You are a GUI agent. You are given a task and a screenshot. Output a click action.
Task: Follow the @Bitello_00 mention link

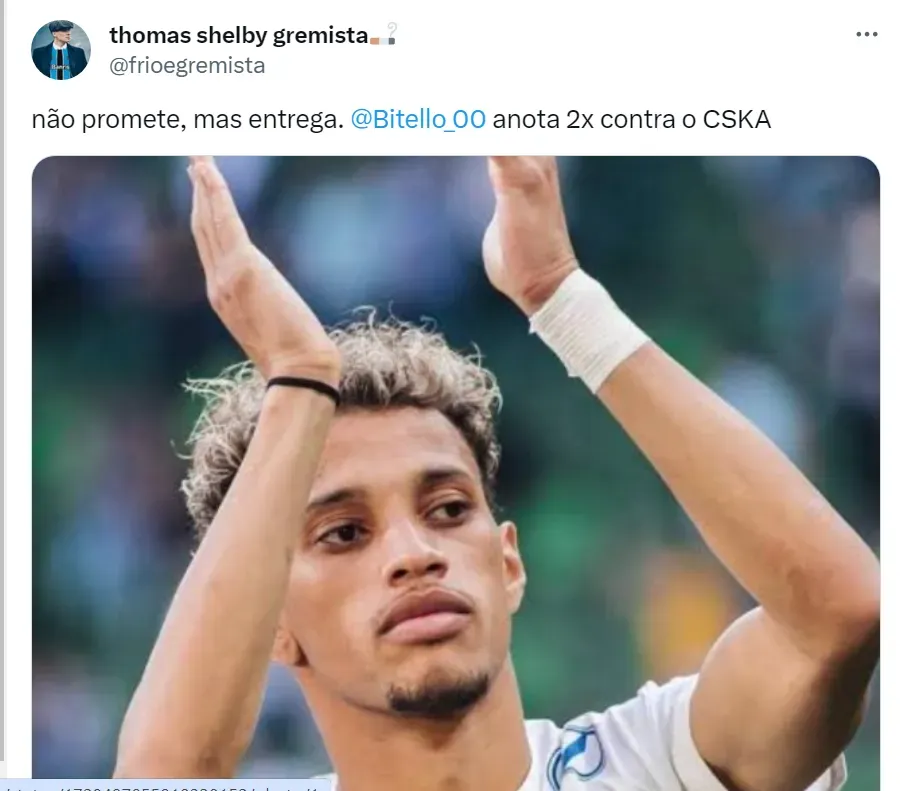point(418,120)
